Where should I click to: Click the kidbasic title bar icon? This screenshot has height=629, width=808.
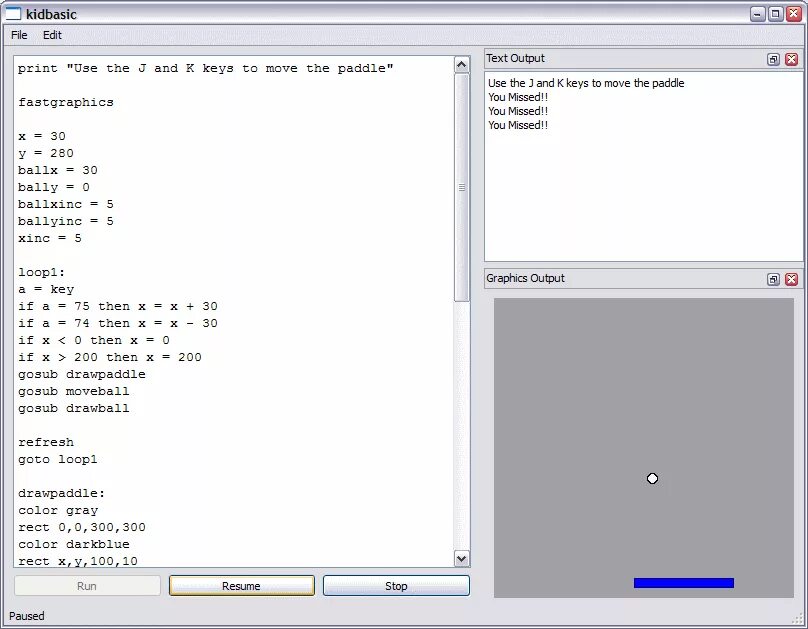pyautogui.click(x=13, y=14)
